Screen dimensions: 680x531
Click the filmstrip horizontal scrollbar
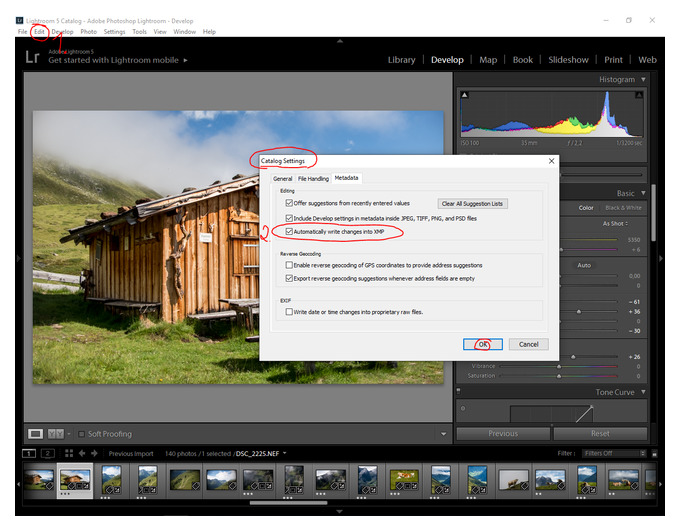click(x=288, y=503)
